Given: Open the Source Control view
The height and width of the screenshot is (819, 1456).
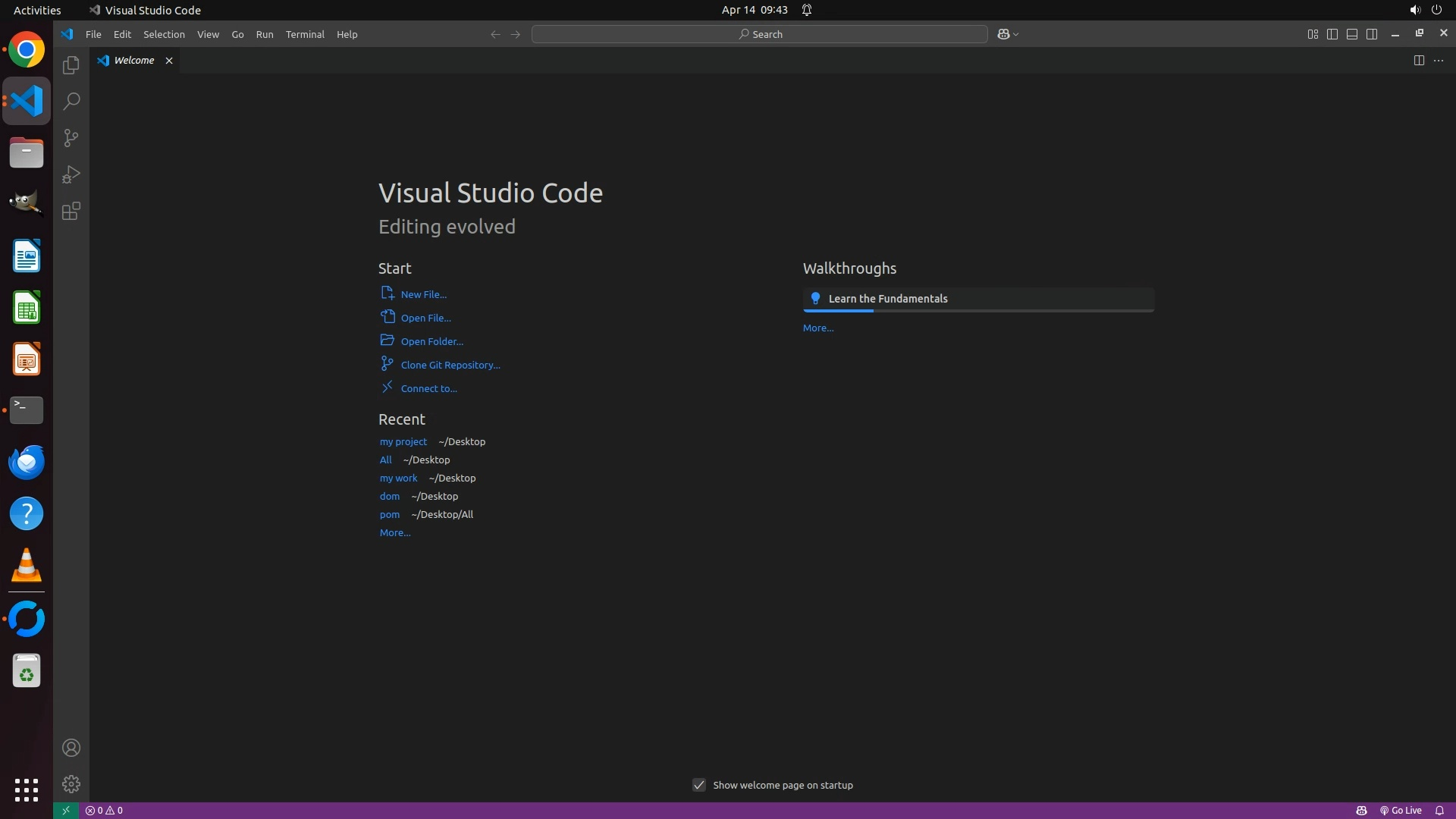Looking at the screenshot, I should (71, 138).
